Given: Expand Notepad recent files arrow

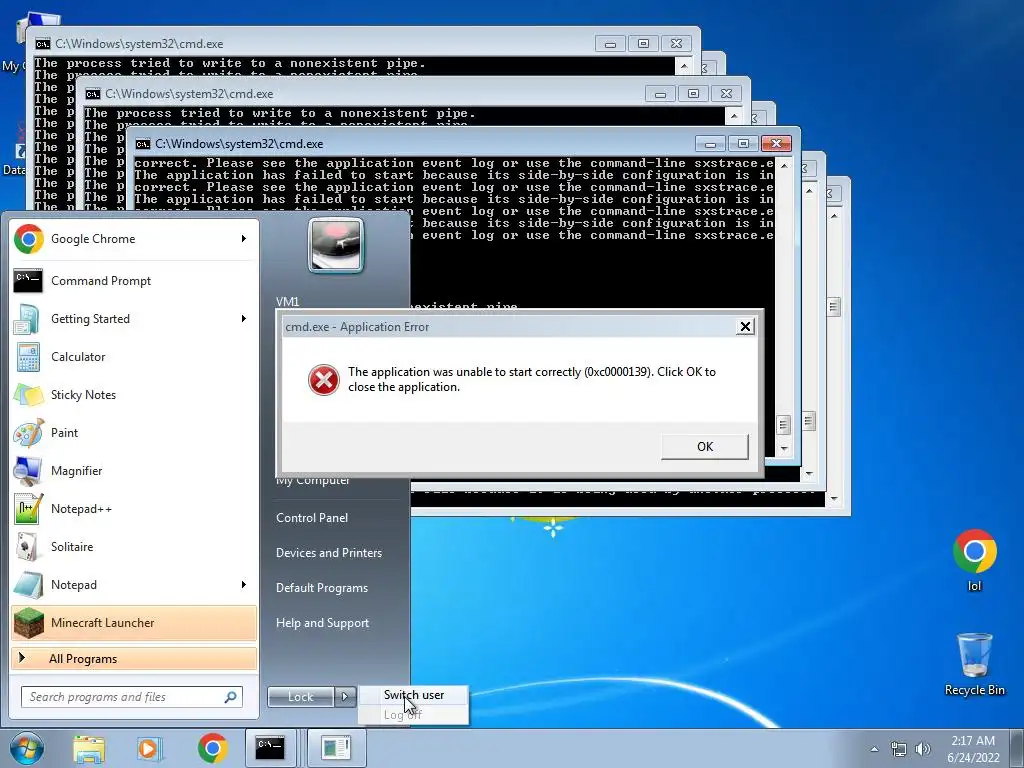Looking at the screenshot, I should click(x=244, y=584).
